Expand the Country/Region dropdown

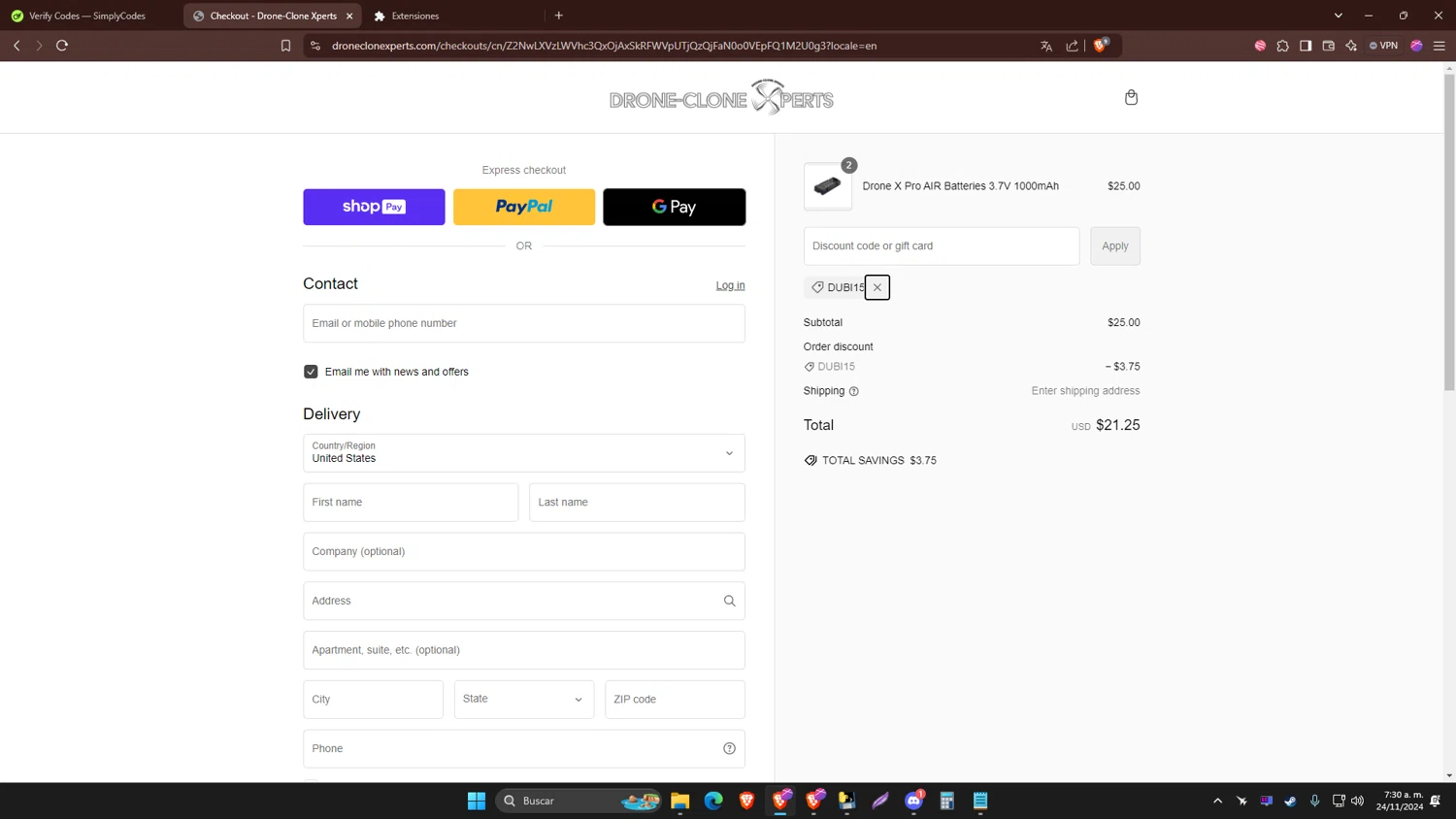[x=524, y=453]
